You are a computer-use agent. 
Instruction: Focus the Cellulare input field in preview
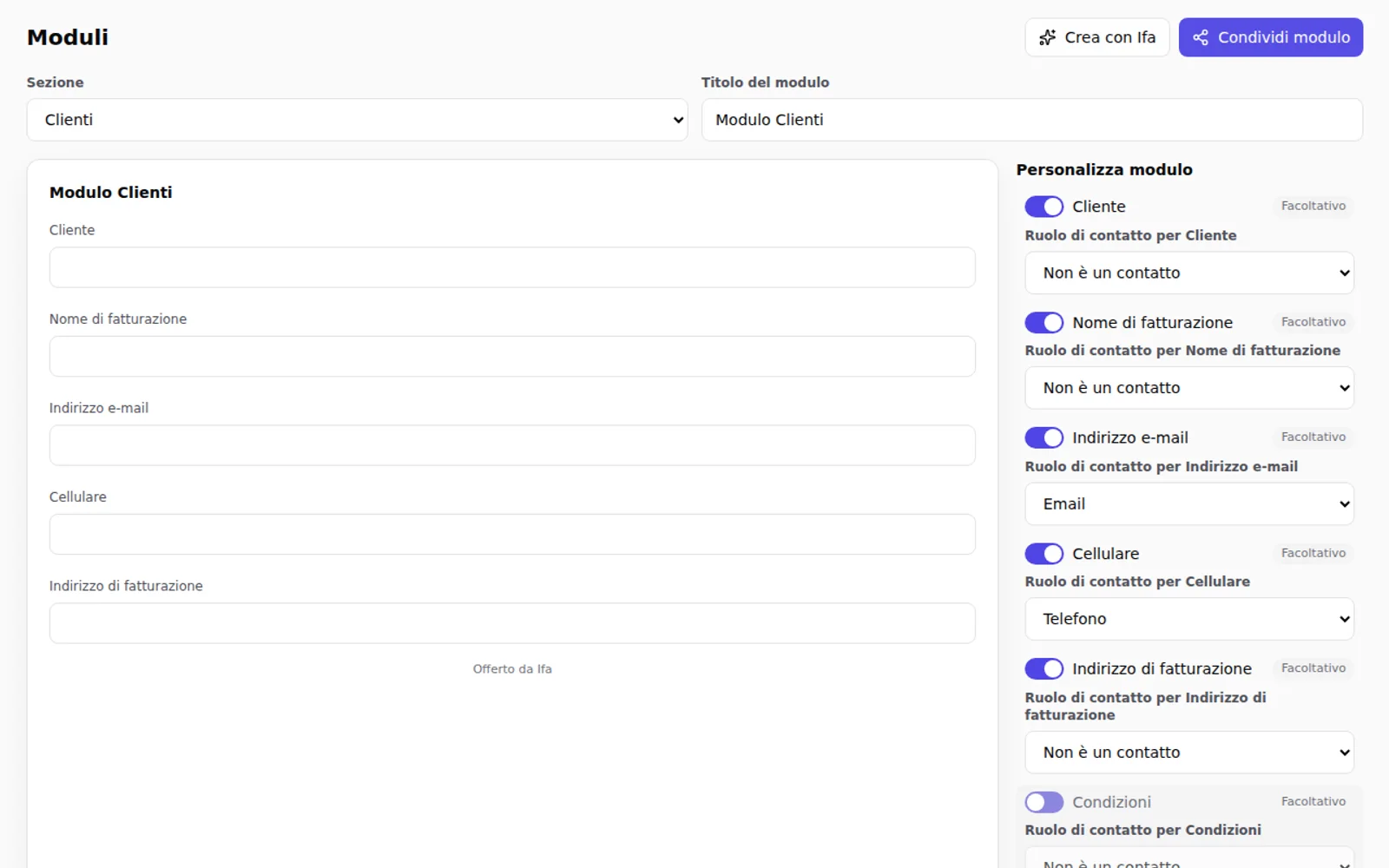tap(512, 535)
